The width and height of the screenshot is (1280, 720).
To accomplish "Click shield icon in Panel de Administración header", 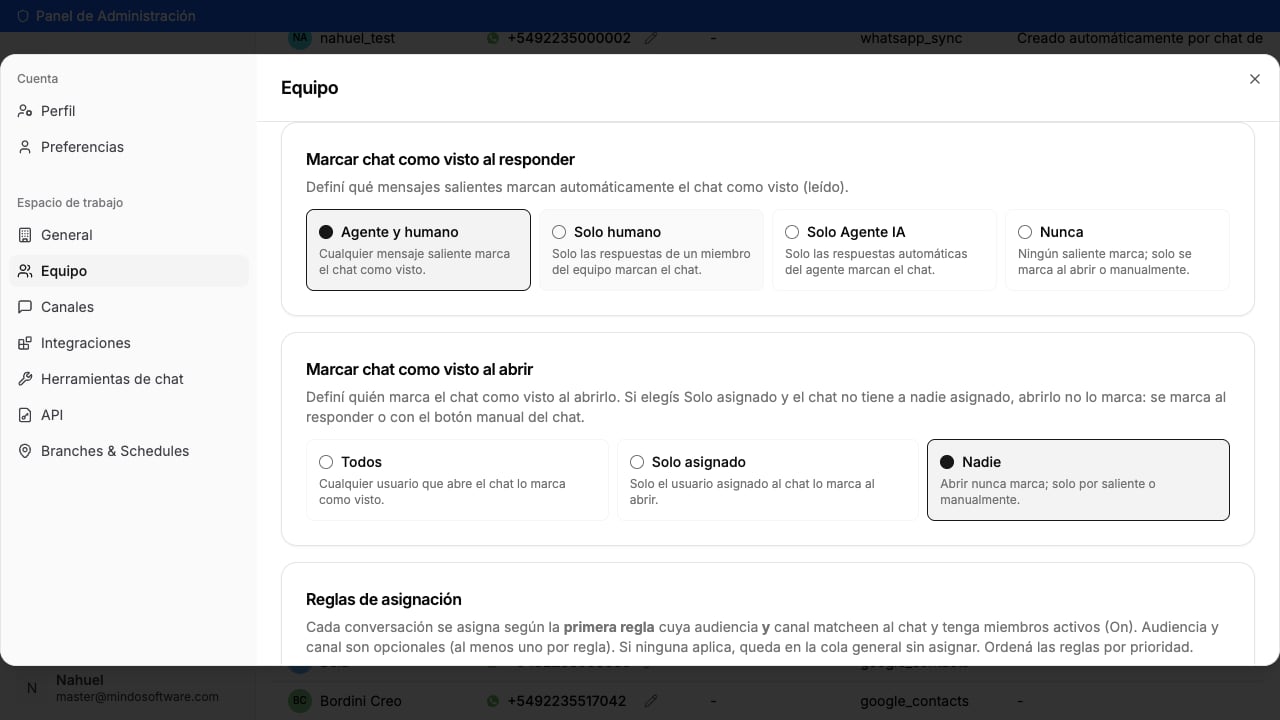I will coord(23,16).
